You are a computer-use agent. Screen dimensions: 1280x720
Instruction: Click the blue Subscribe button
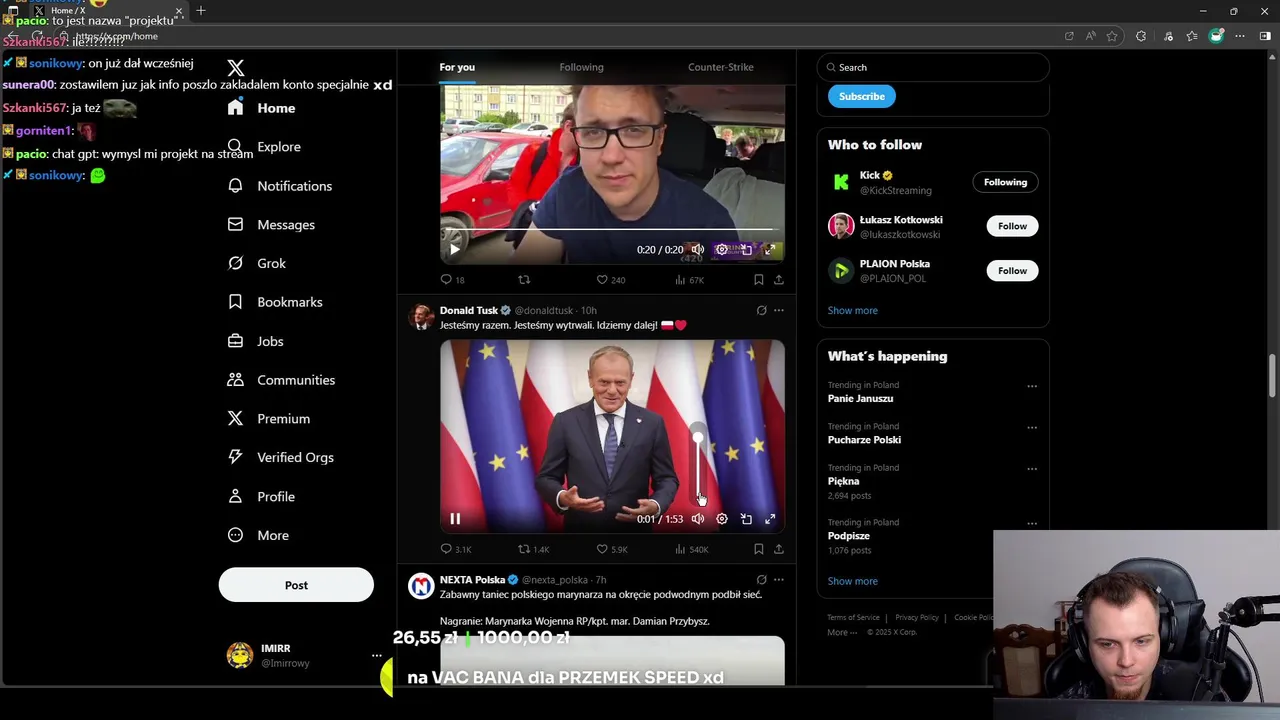(861, 97)
